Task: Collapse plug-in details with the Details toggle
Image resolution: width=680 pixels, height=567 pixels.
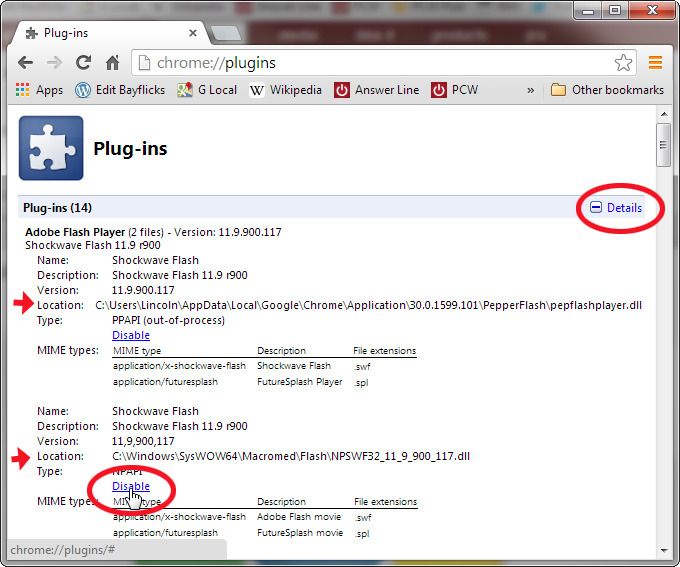Action: click(616, 208)
